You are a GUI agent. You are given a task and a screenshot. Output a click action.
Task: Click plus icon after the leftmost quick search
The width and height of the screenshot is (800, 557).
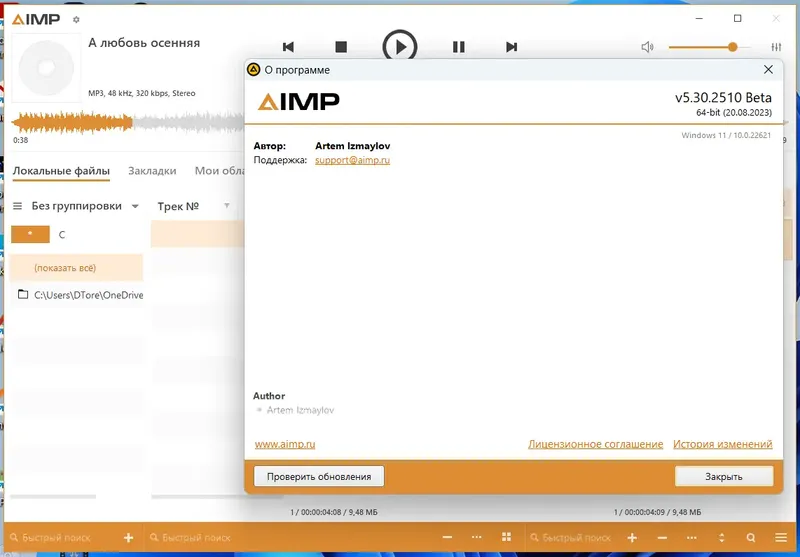(129, 538)
